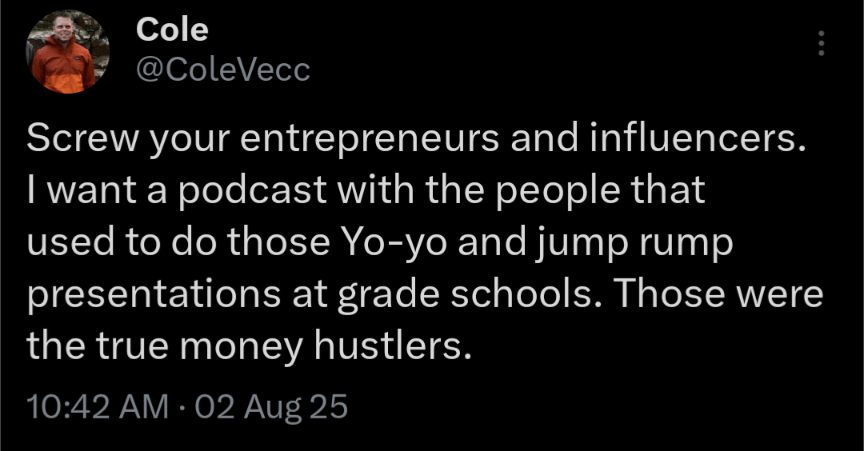This screenshot has height=451, width=864.
Task: Open the three-dot more options menu
Action: point(821,43)
